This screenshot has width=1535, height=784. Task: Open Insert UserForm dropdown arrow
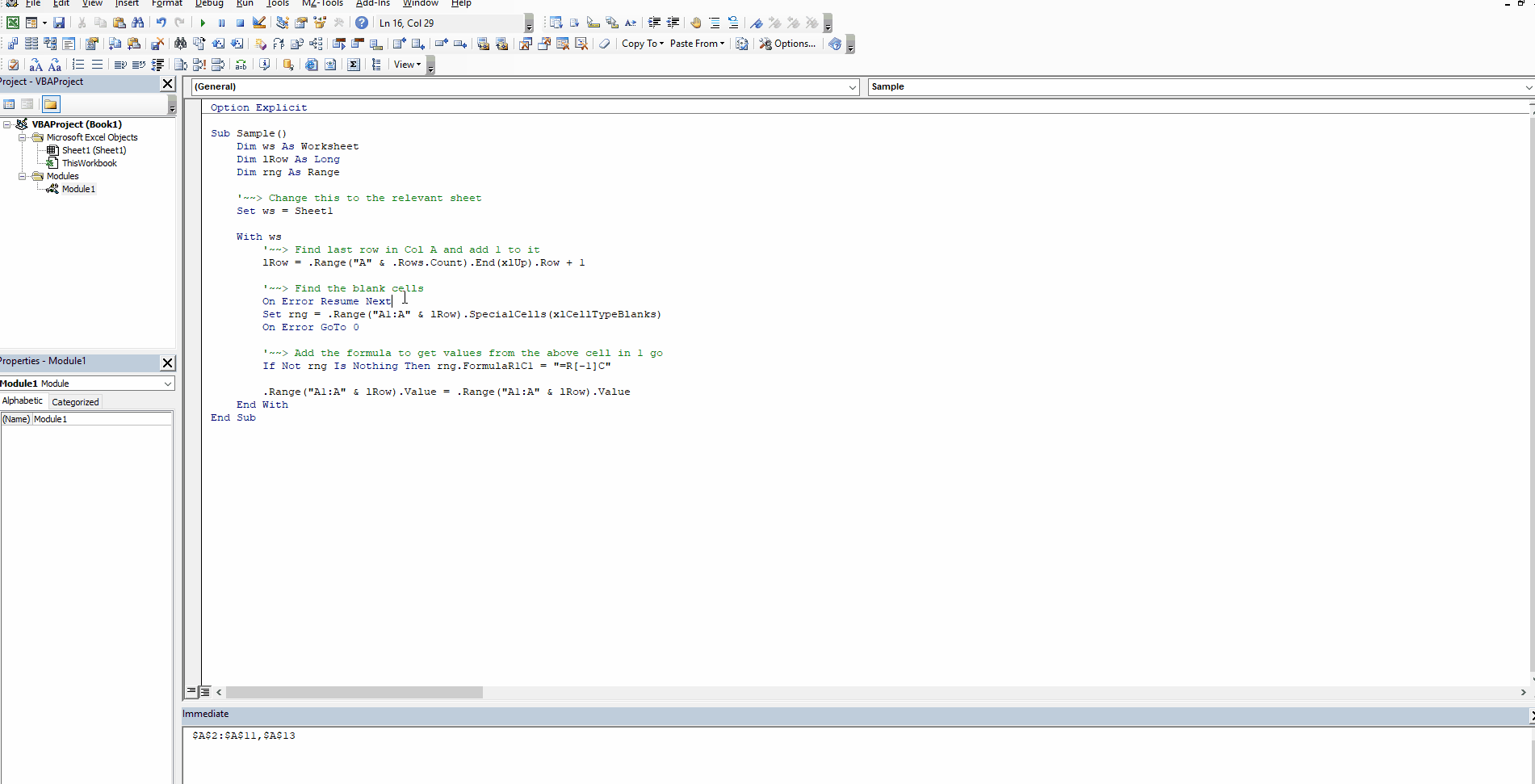click(44, 23)
